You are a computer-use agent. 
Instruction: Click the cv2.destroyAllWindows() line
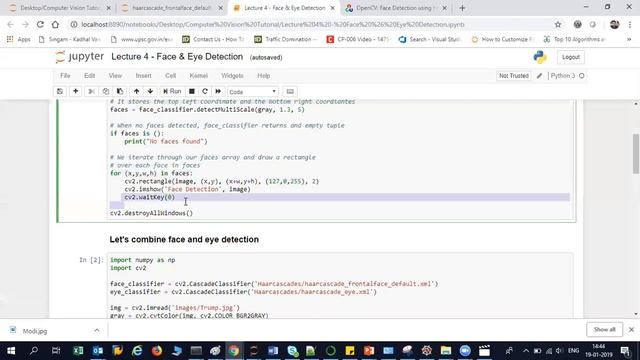[x=151, y=213]
